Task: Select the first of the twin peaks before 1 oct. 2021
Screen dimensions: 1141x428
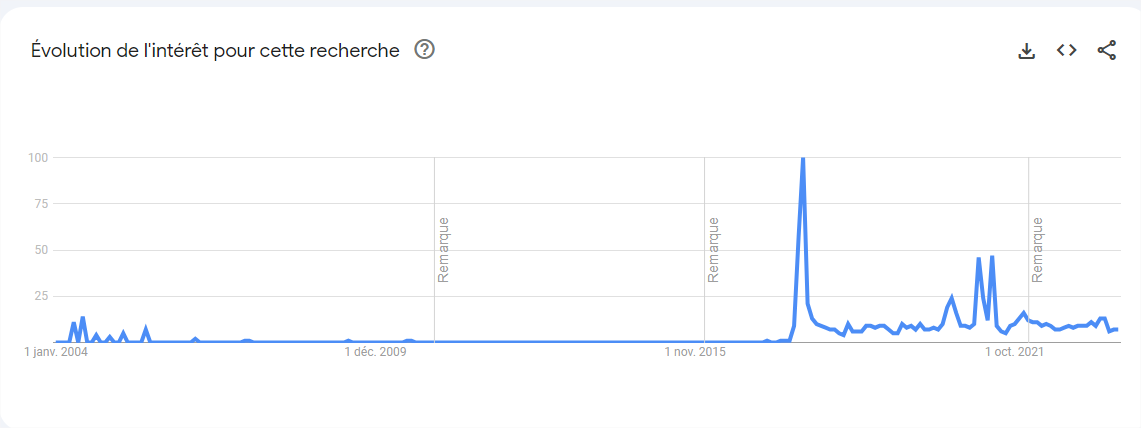Action: click(x=979, y=258)
